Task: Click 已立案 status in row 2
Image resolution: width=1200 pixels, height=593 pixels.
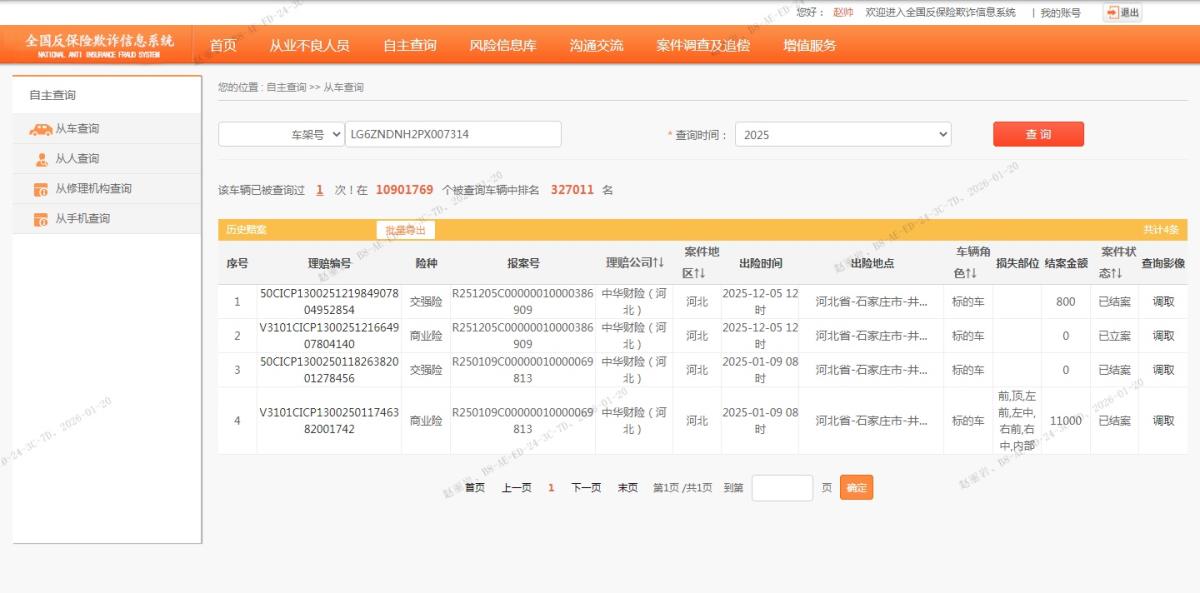Action: (x=1115, y=336)
